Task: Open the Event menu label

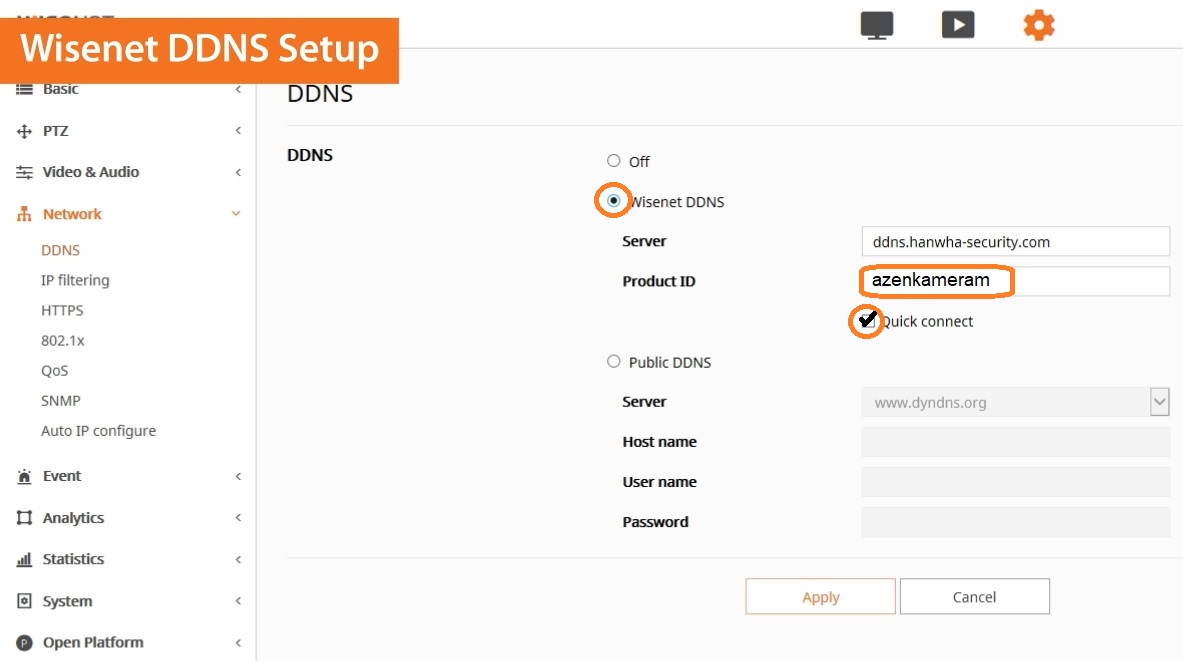Action: coord(62,476)
